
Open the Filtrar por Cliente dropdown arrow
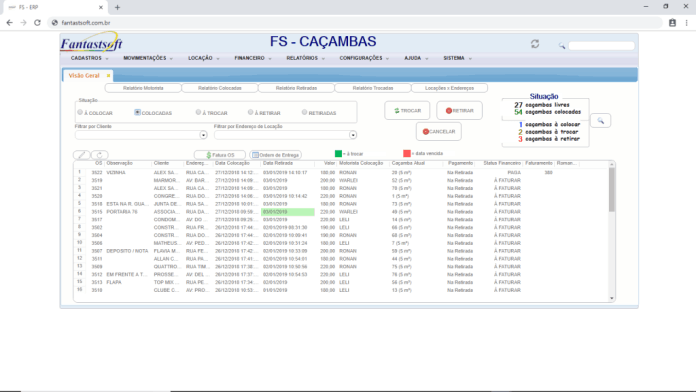(203, 135)
